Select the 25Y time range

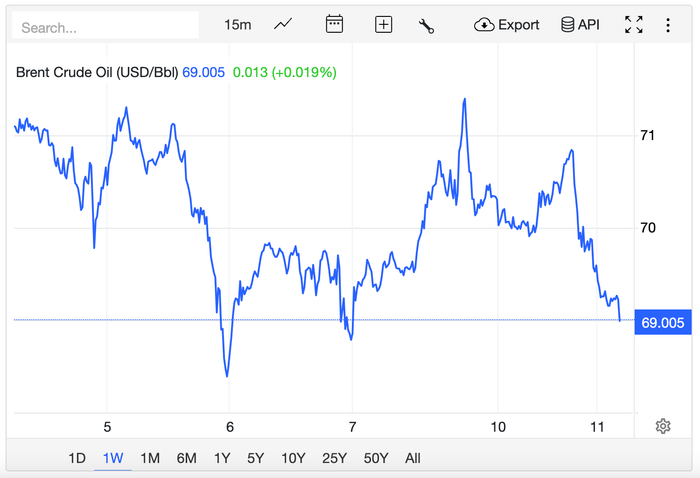pyautogui.click(x=334, y=458)
